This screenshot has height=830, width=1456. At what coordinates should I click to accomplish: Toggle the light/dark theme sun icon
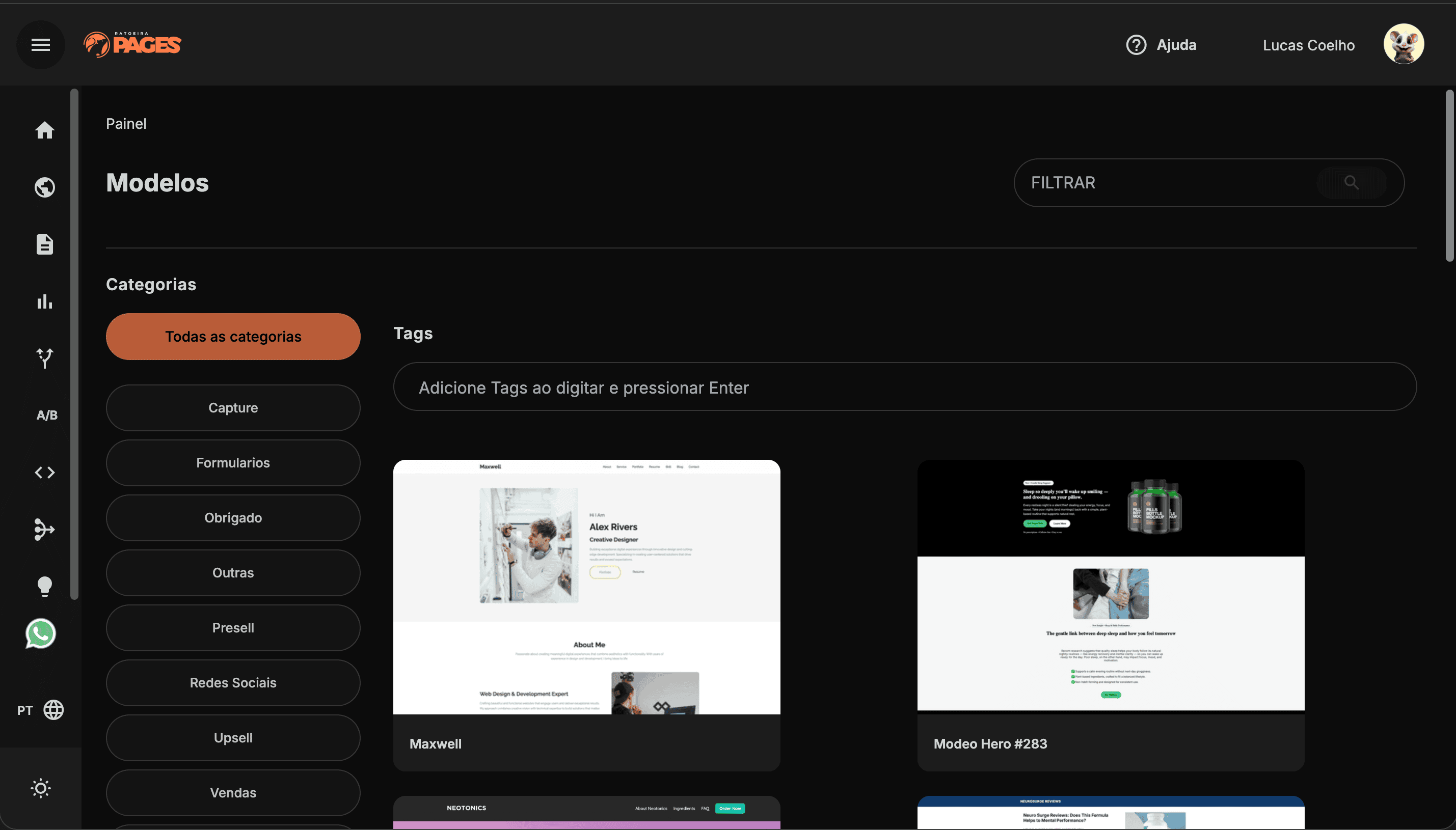point(40,788)
